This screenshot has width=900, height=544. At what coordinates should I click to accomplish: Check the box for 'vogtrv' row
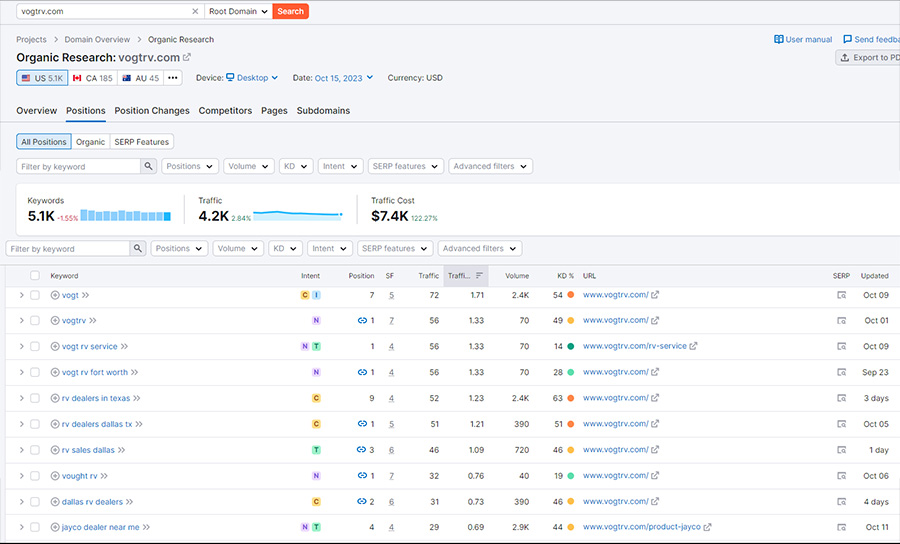coord(35,321)
